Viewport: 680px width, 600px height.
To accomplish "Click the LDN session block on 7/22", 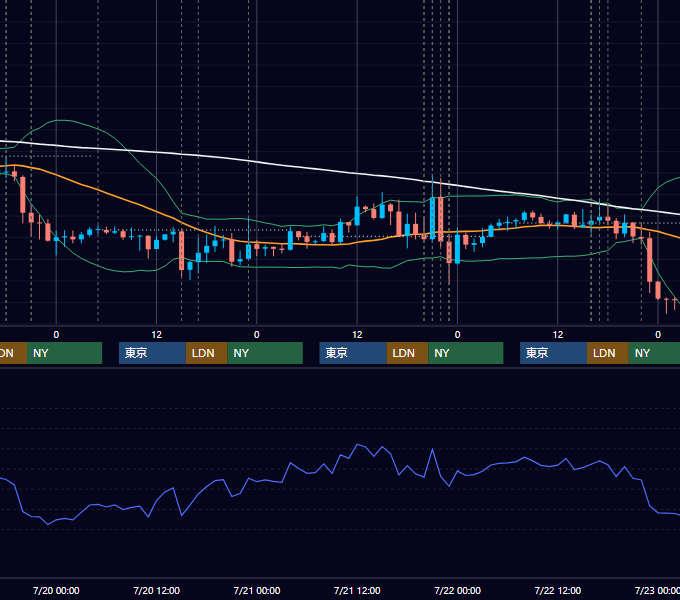I will pos(608,353).
